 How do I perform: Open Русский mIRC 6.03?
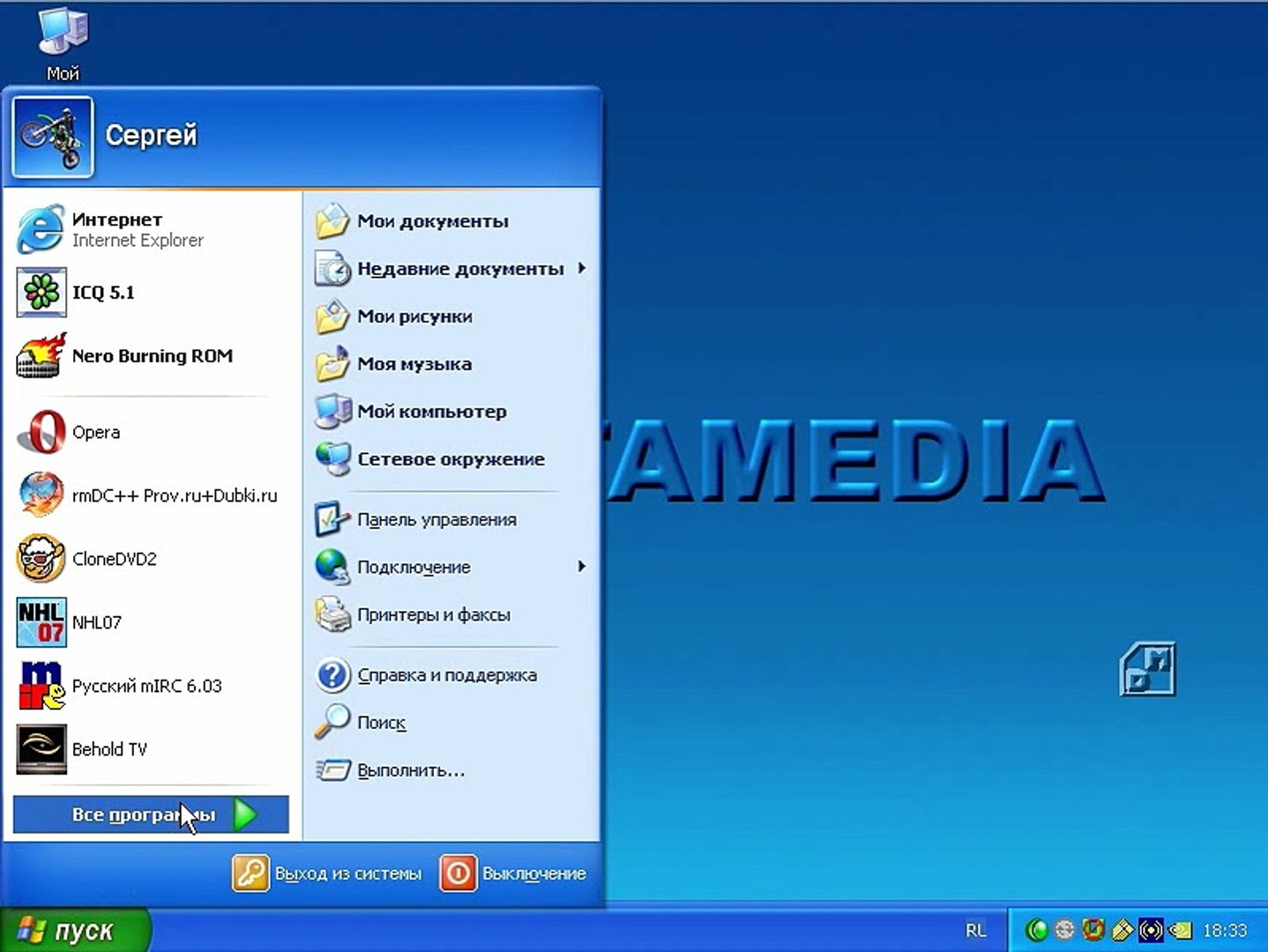click(x=152, y=686)
